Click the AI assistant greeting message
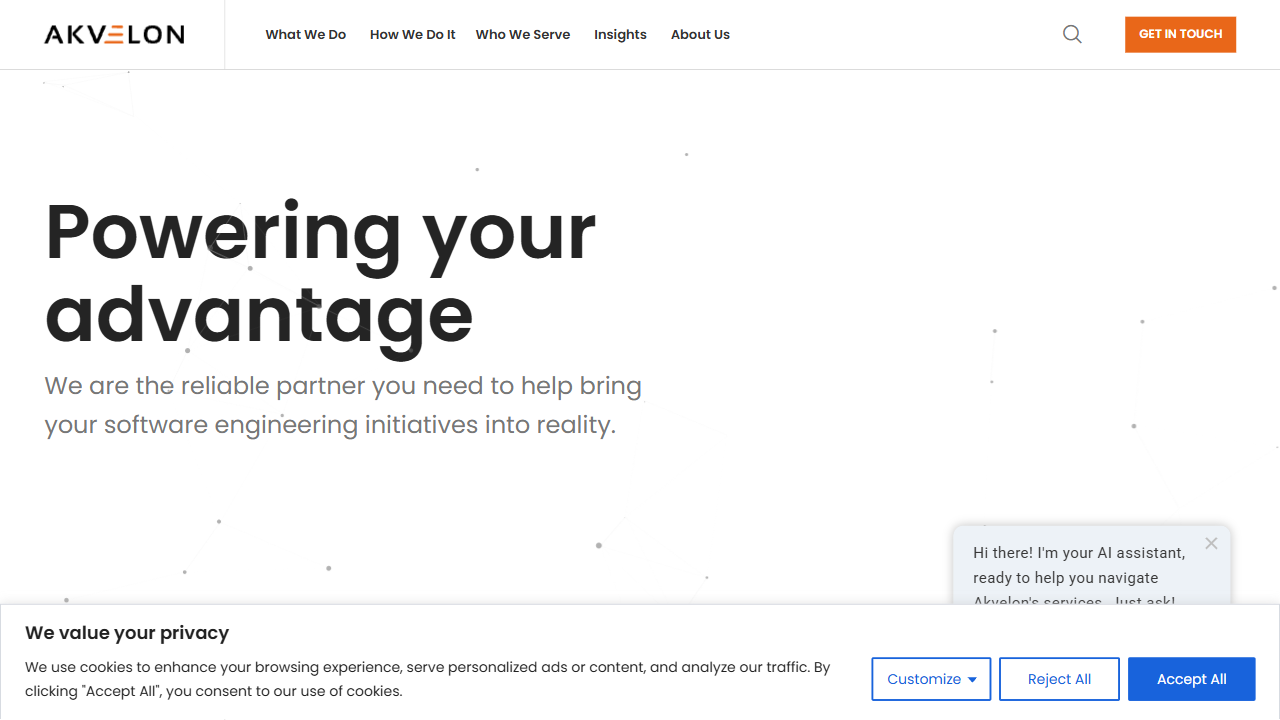The width and height of the screenshot is (1280, 720). pos(1079,577)
